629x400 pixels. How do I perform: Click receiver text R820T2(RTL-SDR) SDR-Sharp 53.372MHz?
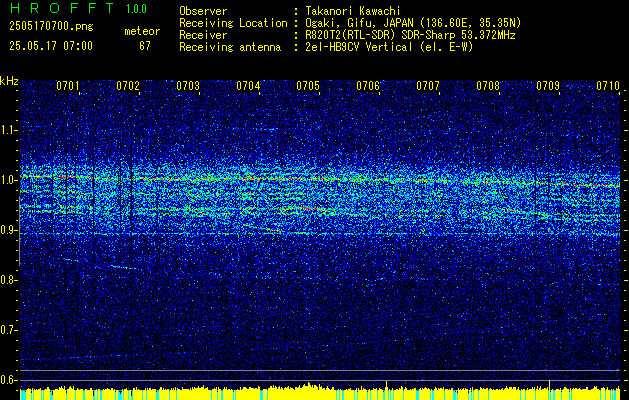(x=409, y=35)
